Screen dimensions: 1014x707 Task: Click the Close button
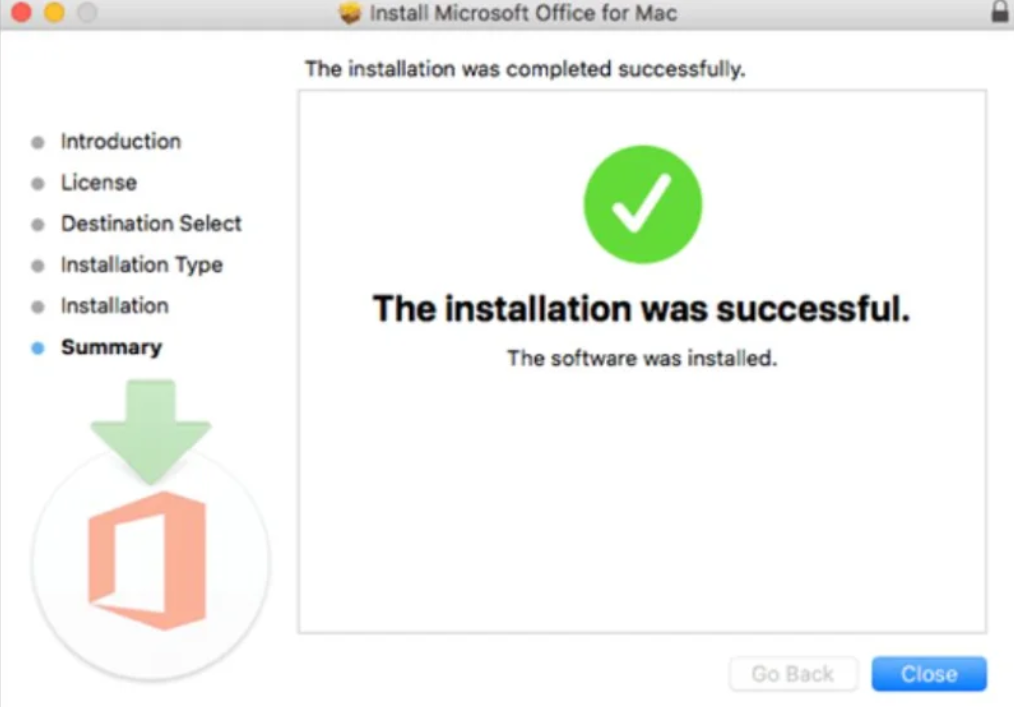[x=928, y=673]
